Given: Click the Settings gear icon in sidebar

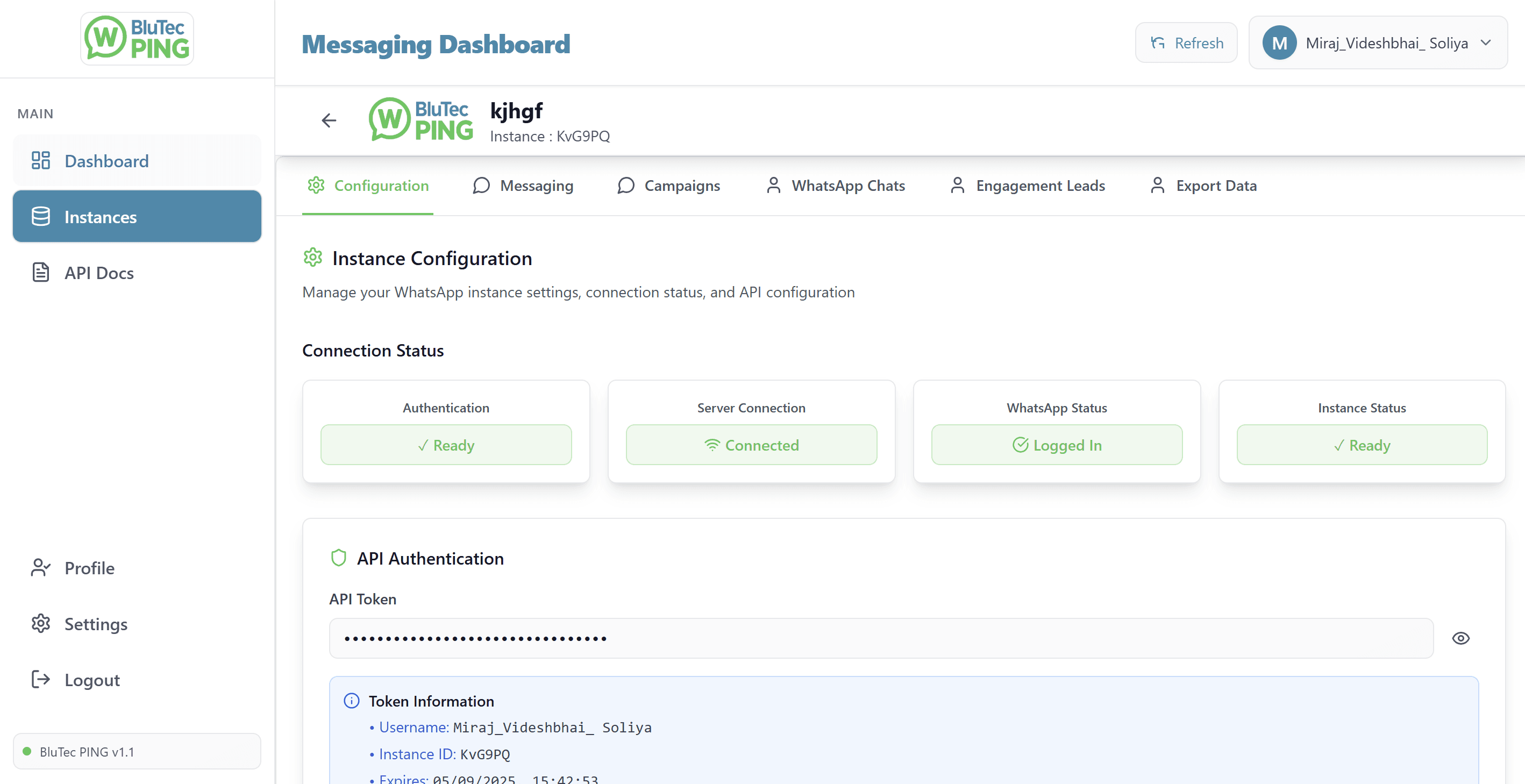Looking at the screenshot, I should 40,624.
